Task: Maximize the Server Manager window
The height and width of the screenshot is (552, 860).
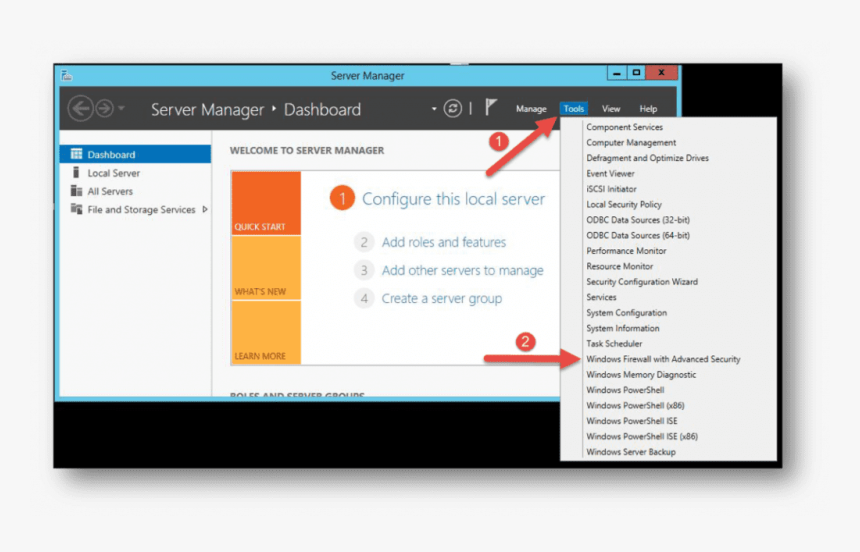Action: (x=636, y=72)
